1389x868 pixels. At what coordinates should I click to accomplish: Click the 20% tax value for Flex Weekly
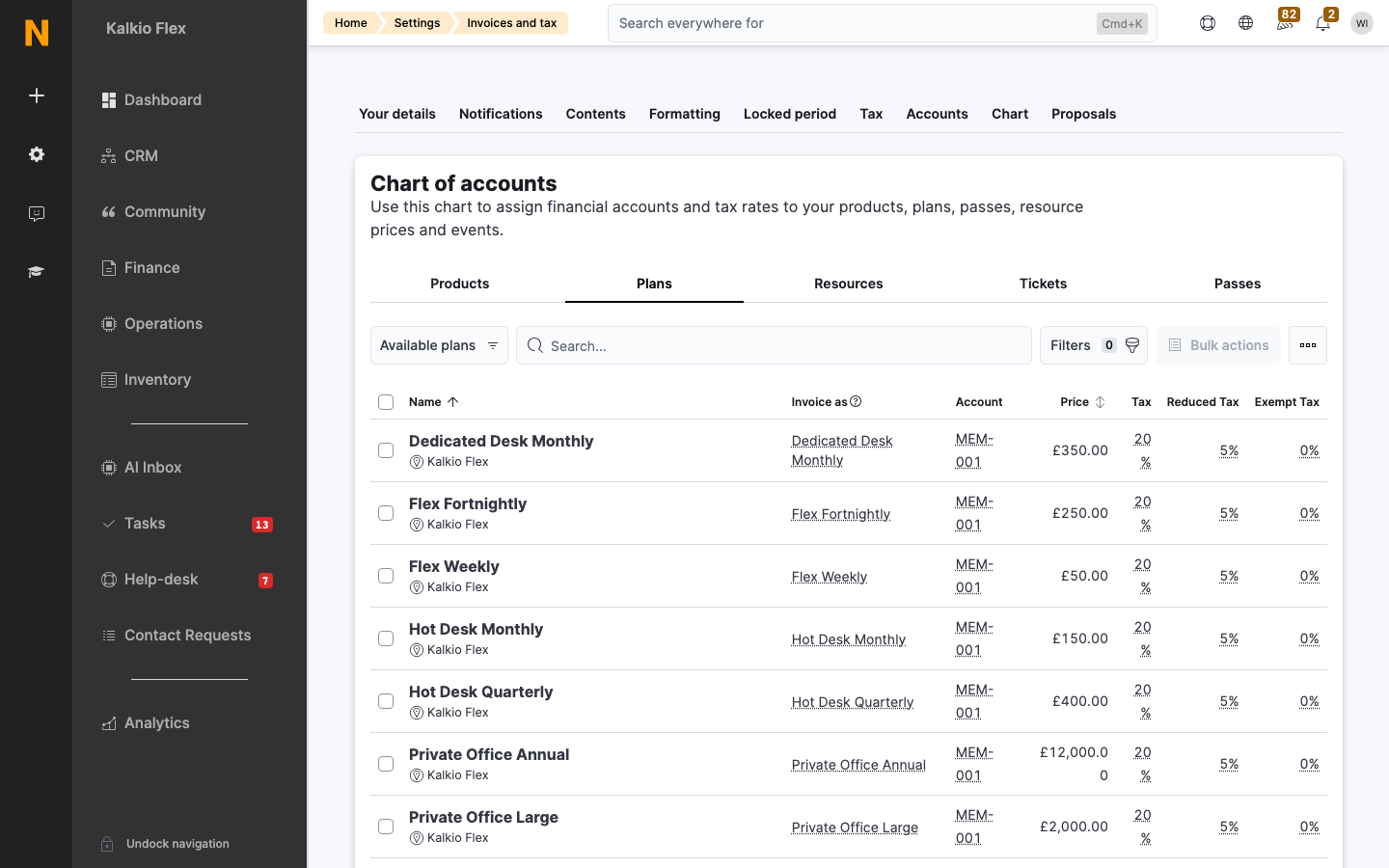[1142, 576]
